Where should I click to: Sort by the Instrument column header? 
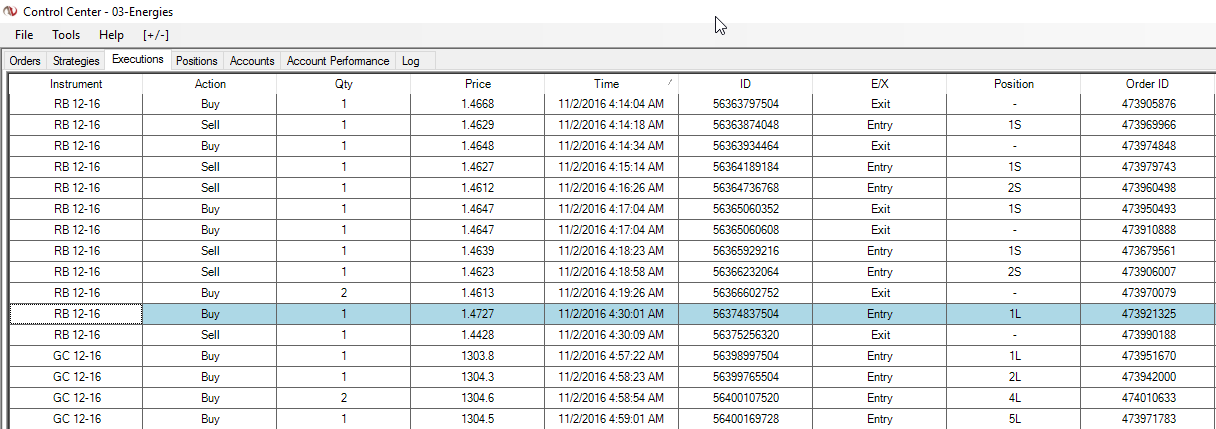[76, 84]
